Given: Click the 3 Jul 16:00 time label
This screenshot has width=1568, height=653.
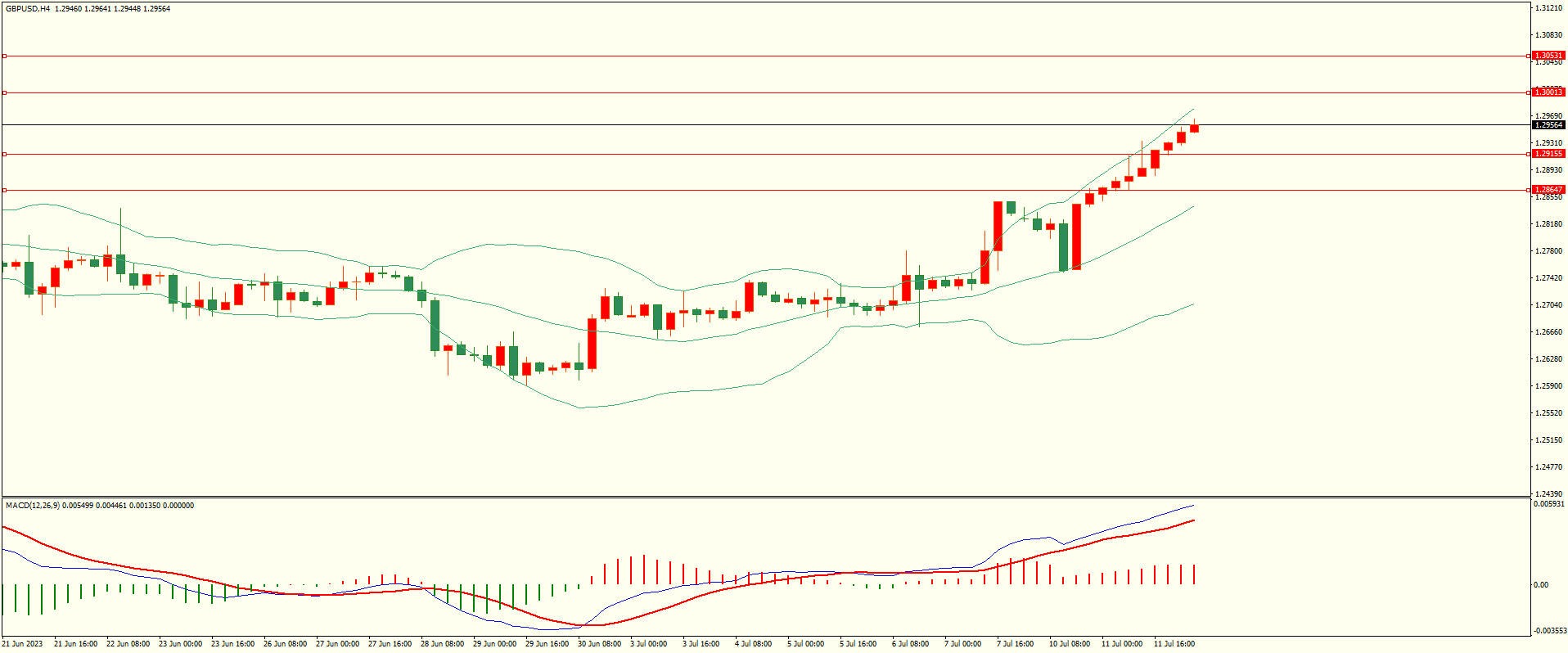Looking at the screenshot, I should click(701, 644).
